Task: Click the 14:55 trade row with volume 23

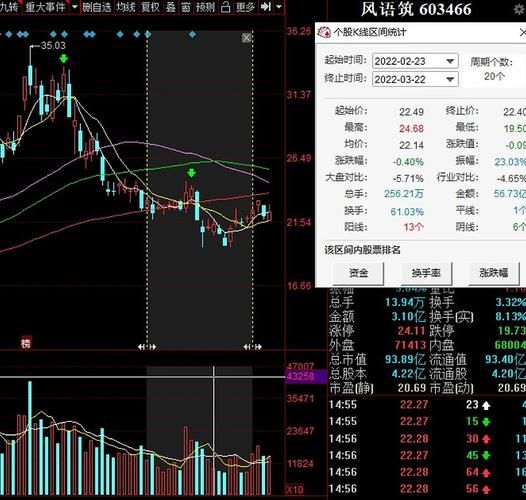Action: click(x=427, y=405)
